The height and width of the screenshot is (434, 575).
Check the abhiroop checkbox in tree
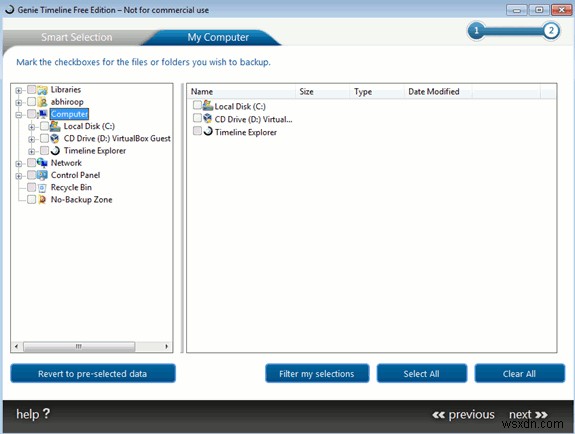32,102
